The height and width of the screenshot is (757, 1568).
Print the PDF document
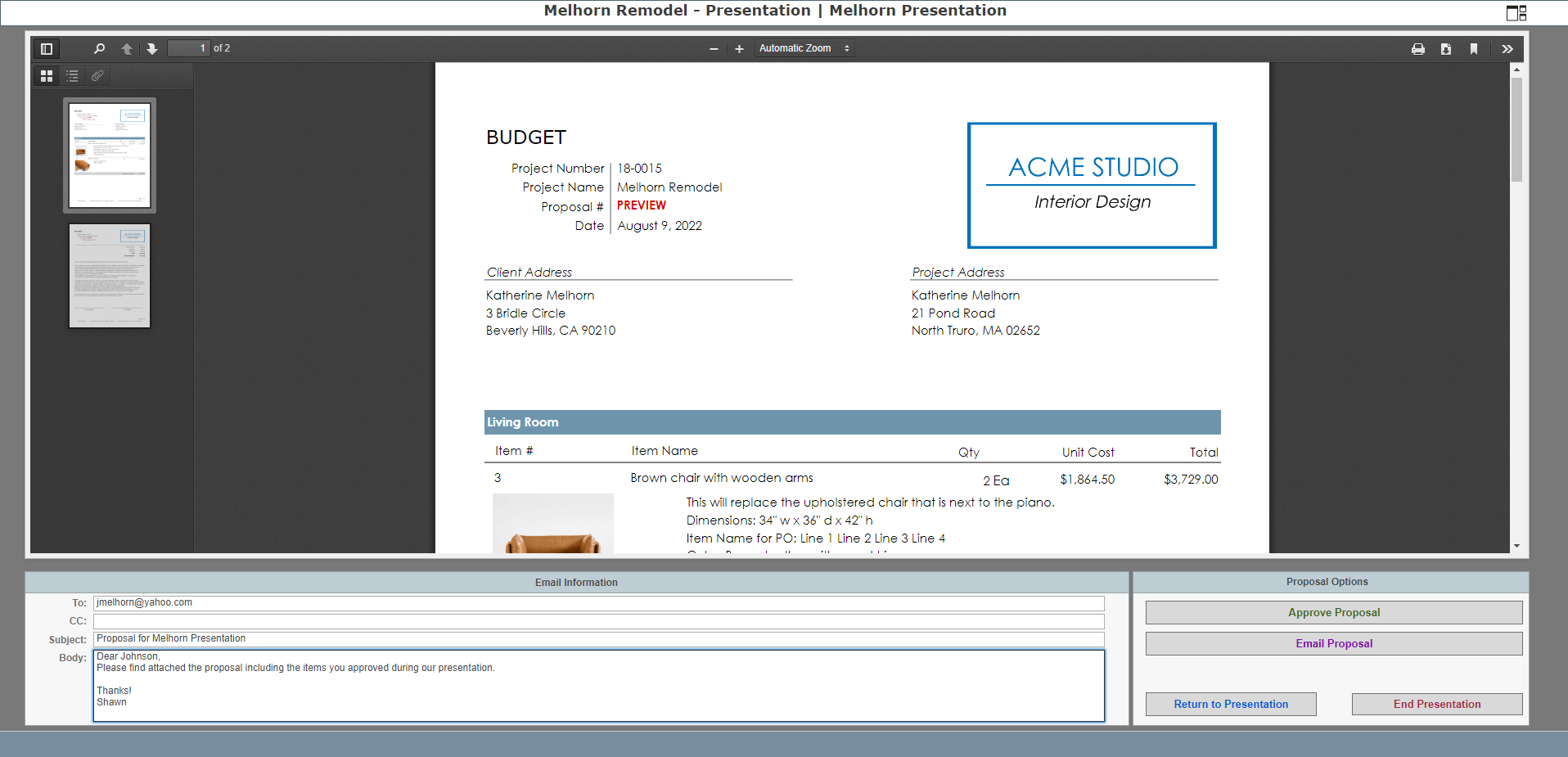1418,48
